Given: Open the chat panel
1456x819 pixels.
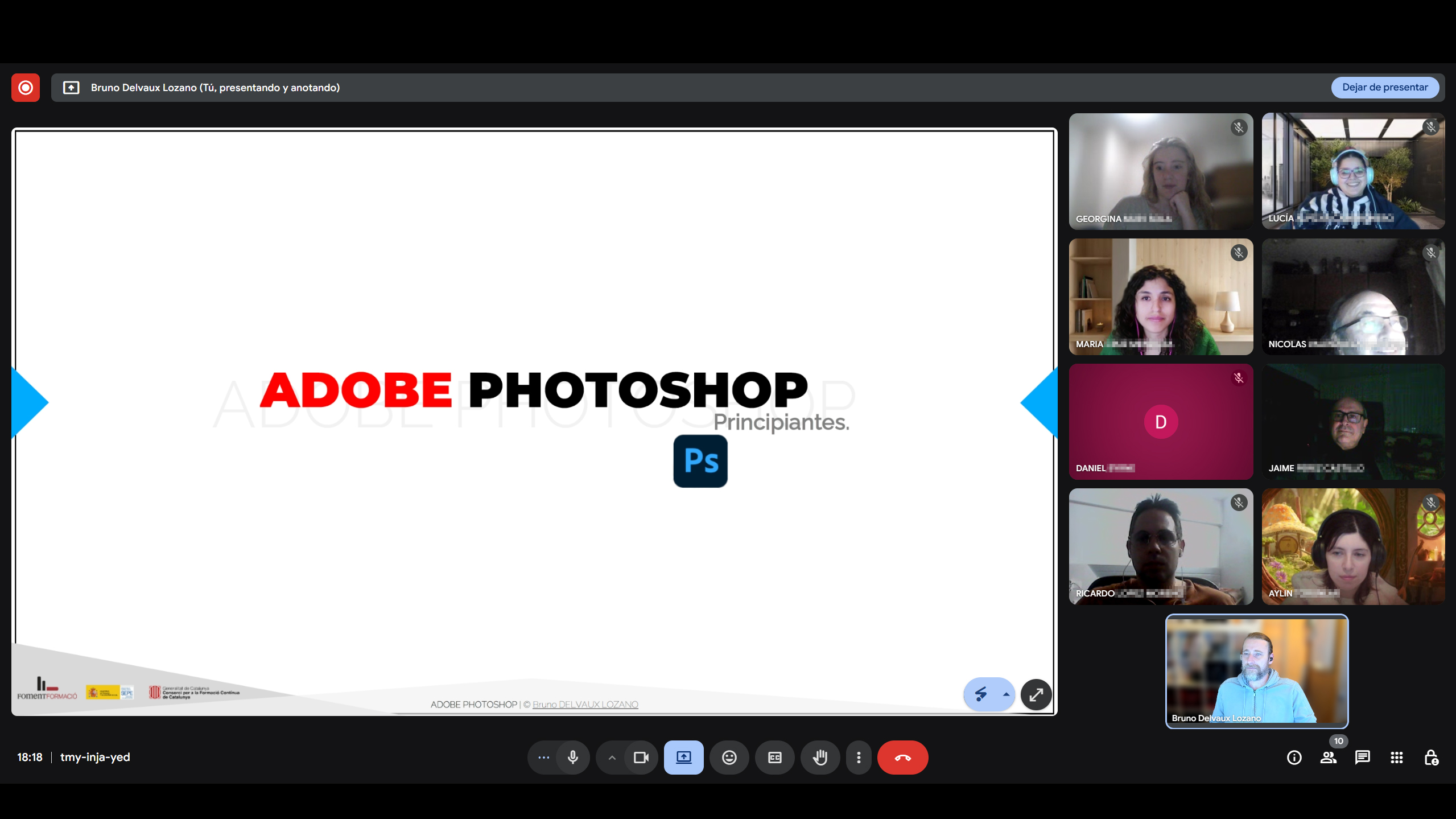Looking at the screenshot, I should [x=1363, y=758].
